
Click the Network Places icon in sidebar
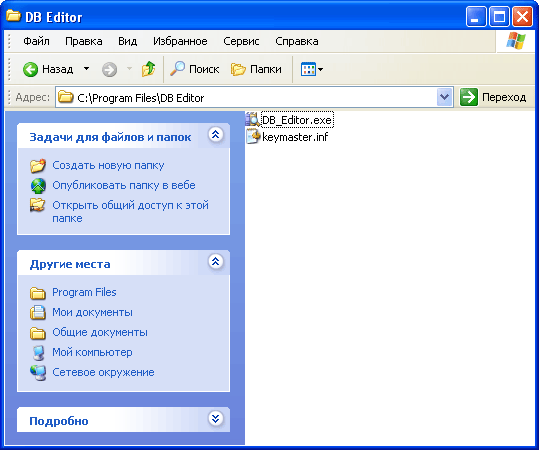pyautogui.click(x=38, y=373)
